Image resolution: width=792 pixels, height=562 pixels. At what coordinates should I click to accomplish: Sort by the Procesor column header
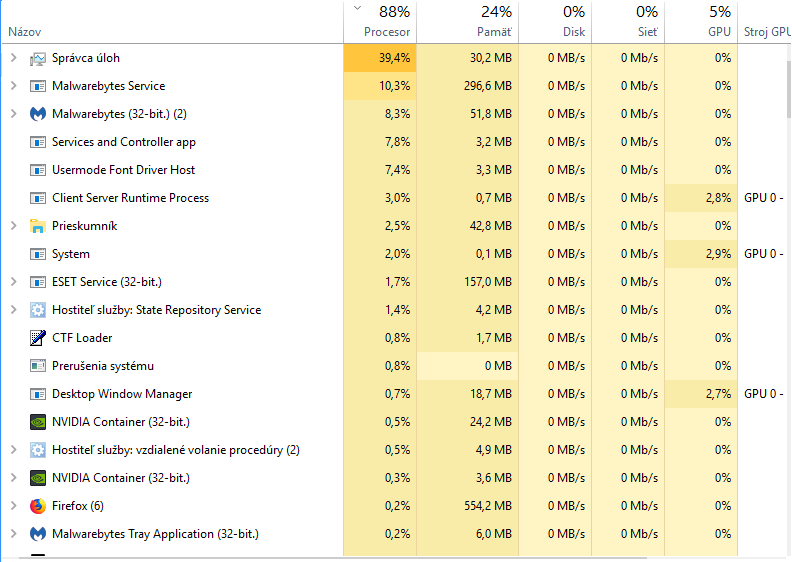point(380,23)
